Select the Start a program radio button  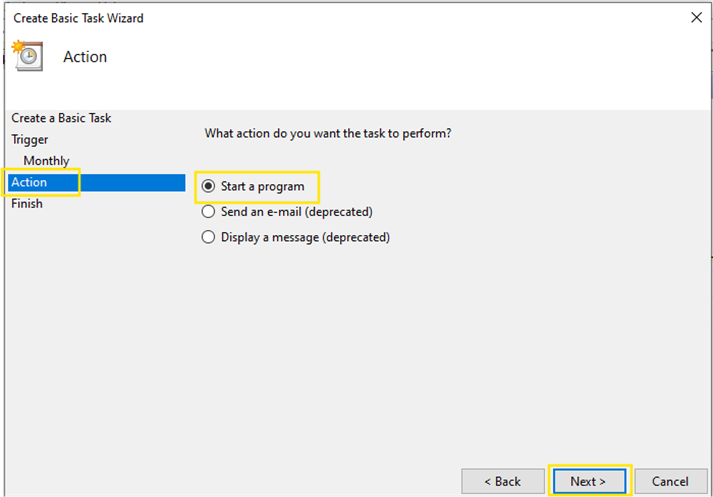(x=208, y=186)
